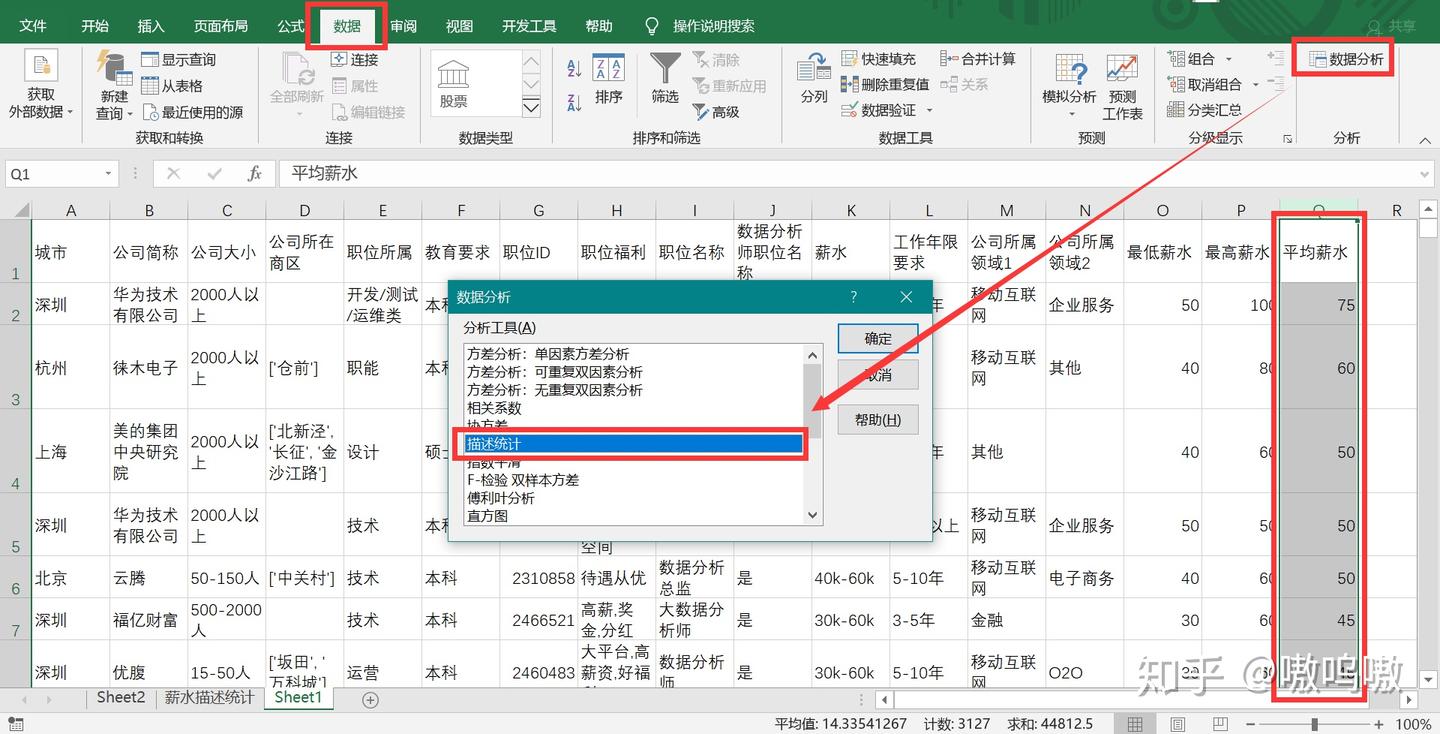Select the 快速填充 flash fill icon
Image resolution: width=1440 pixels, height=734 pixels.
[x=879, y=60]
